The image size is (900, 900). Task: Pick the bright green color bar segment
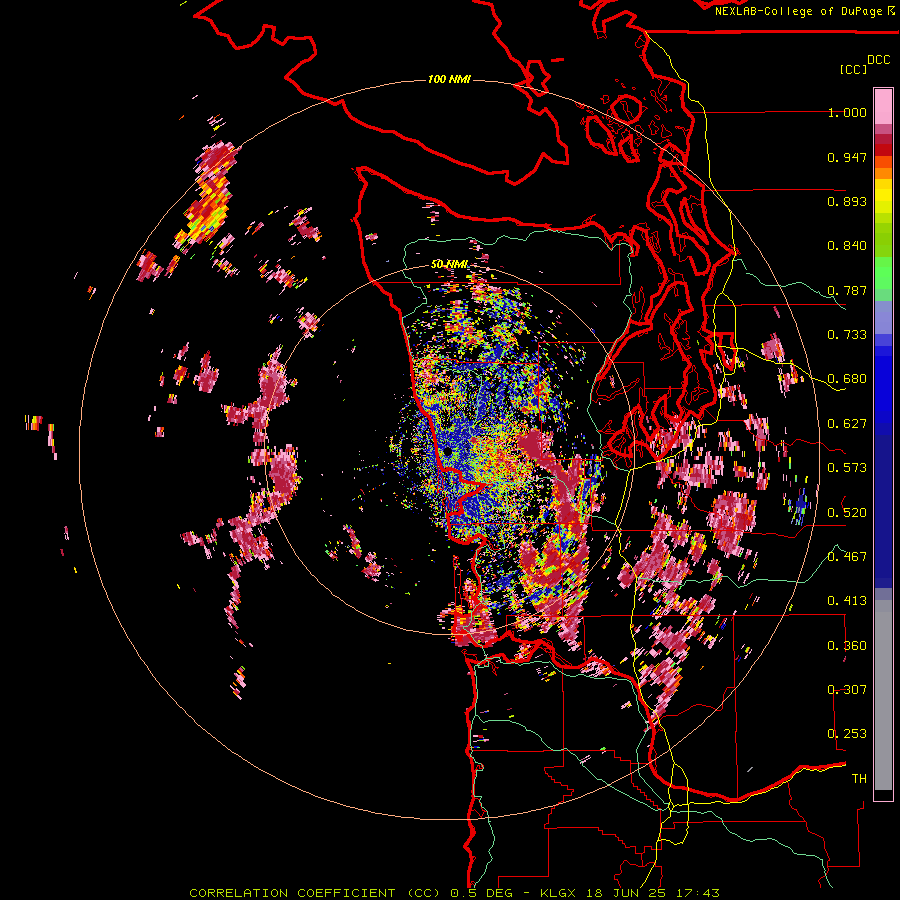click(x=883, y=273)
